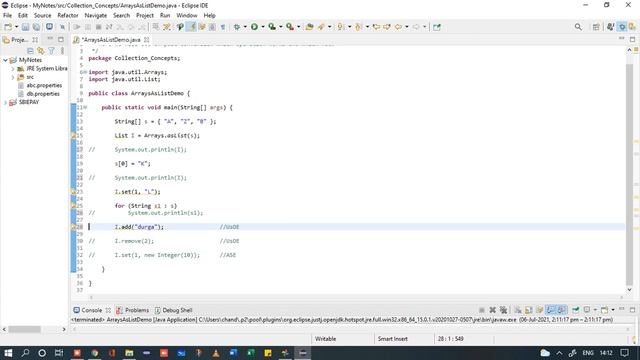The image size is (640, 360).
Task: Select the ArraysAsListDemo.java editor tab
Action: (x=111, y=40)
